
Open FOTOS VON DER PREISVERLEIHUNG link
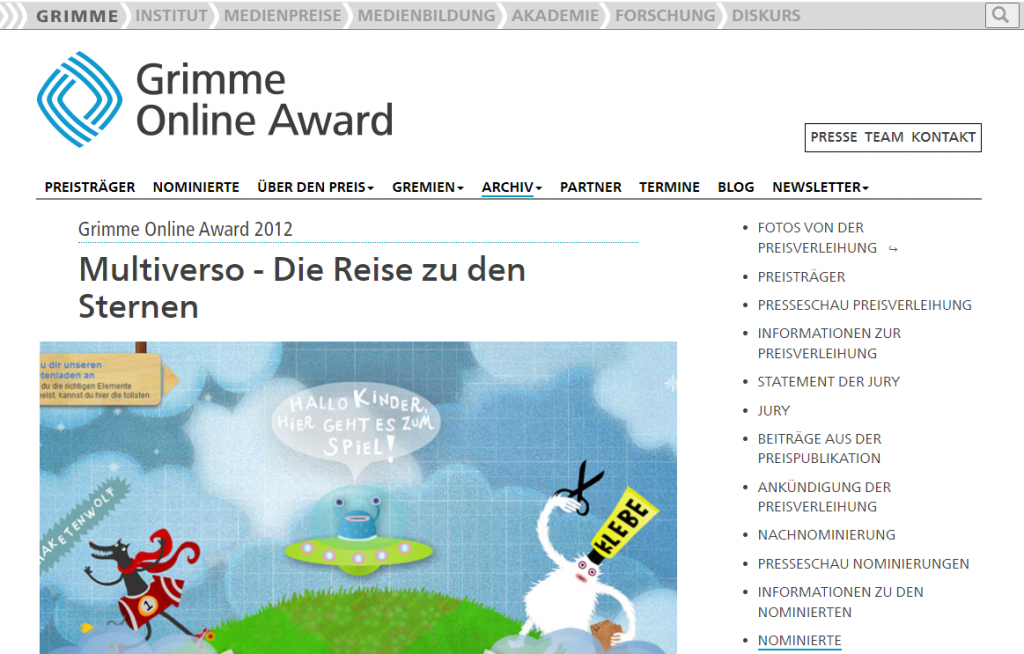click(x=817, y=238)
